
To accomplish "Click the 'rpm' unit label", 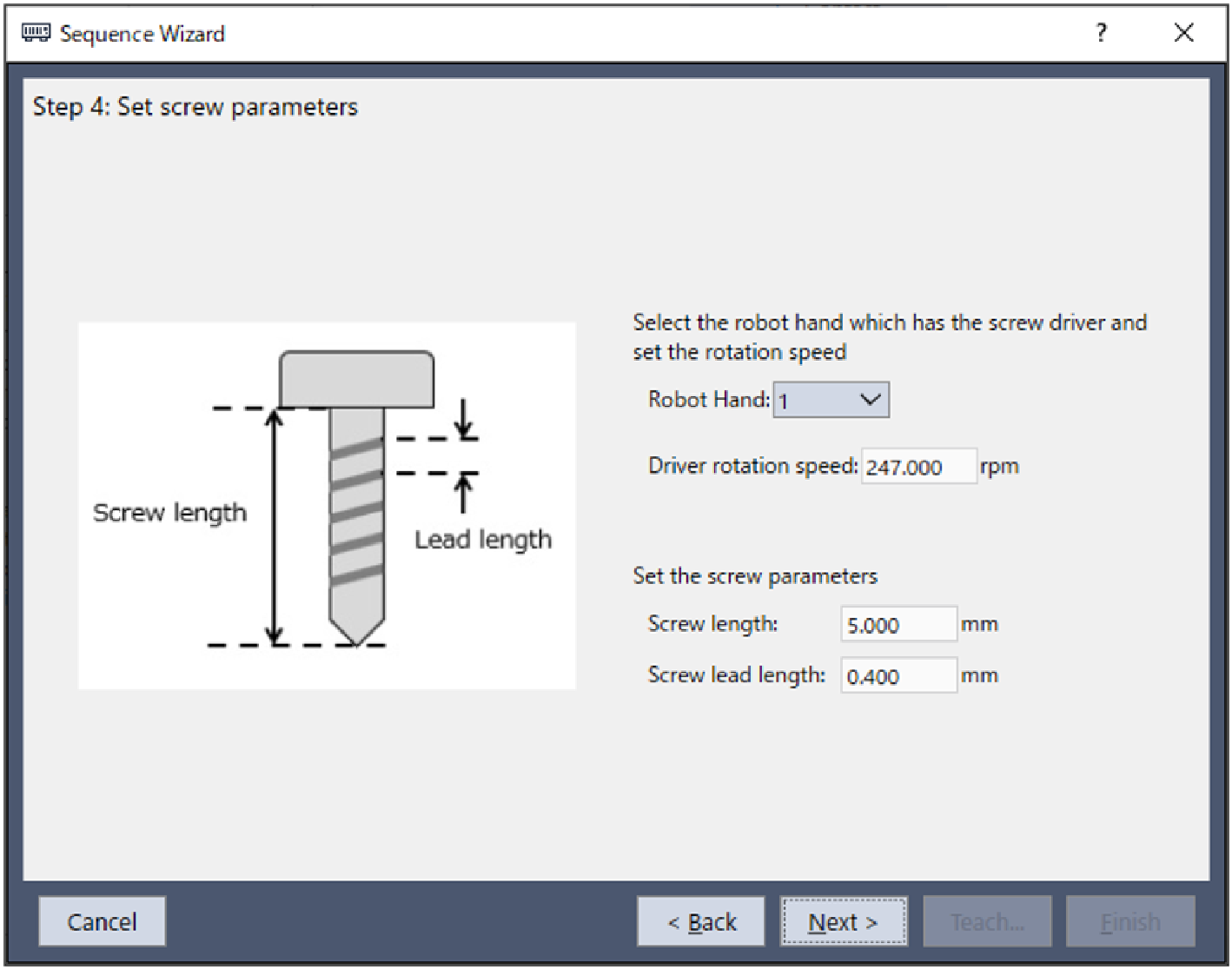I will pos(999,467).
